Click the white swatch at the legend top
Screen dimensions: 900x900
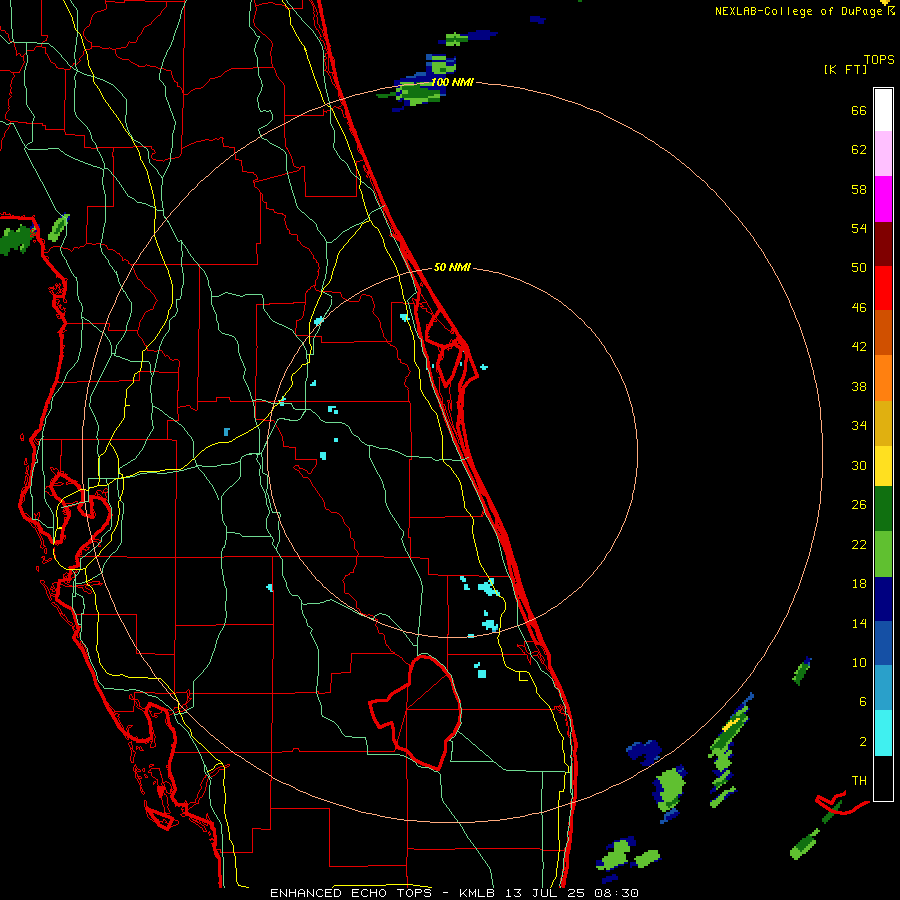pyautogui.click(x=883, y=110)
